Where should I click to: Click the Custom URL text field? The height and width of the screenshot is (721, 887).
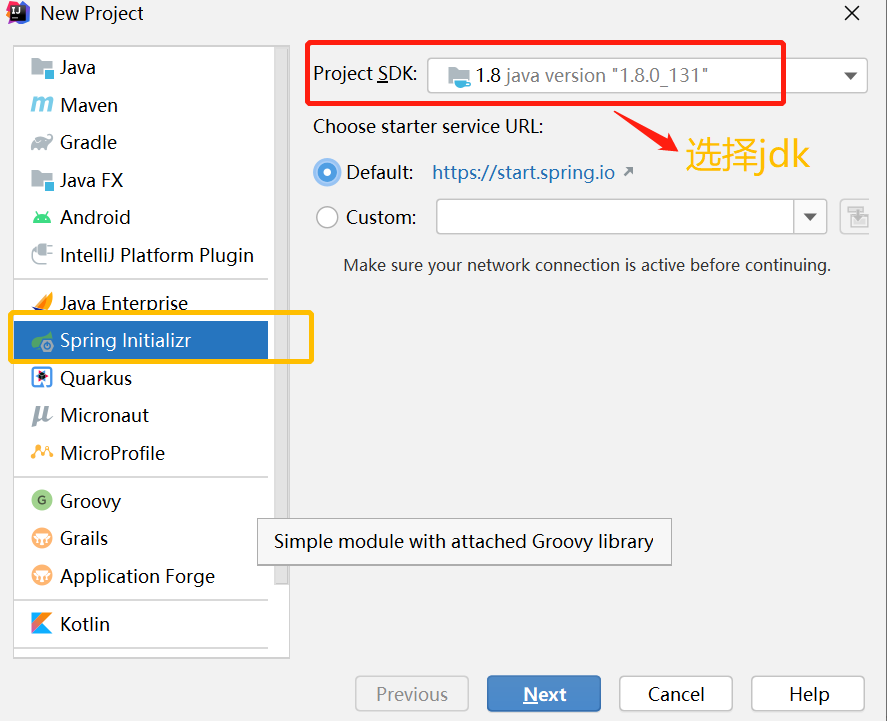[615, 217]
